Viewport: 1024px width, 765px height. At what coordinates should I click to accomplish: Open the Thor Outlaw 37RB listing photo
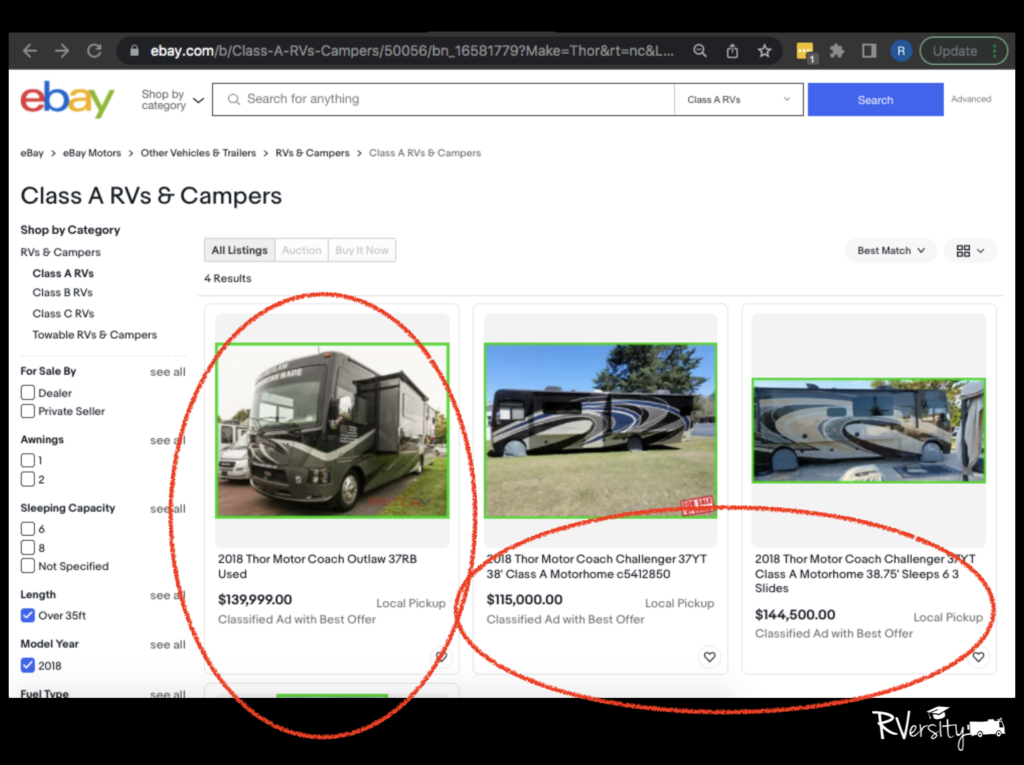[332, 430]
